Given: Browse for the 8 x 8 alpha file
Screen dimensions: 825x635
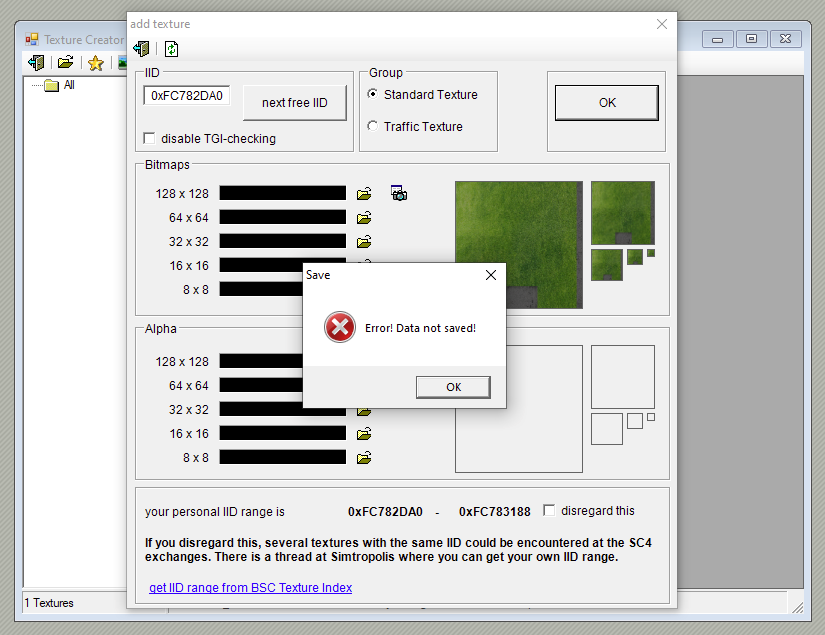Looking at the screenshot, I should pyautogui.click(x=364, y=458).
